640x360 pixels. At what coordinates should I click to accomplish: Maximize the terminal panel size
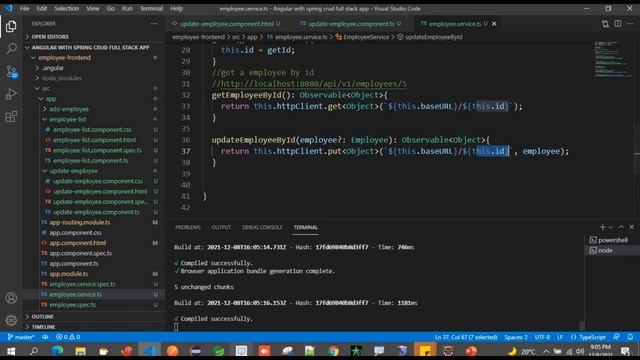click(x=621, y=227)
